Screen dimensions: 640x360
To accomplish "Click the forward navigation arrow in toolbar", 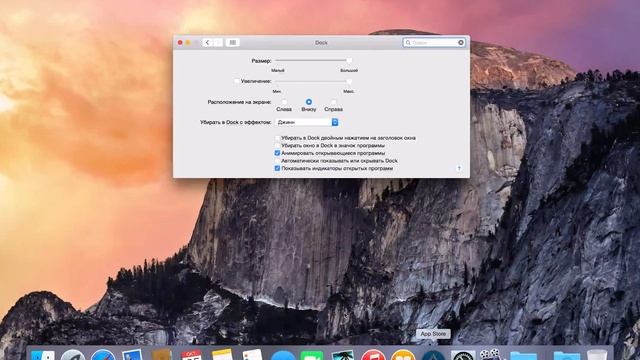I will tap(218, 42).
